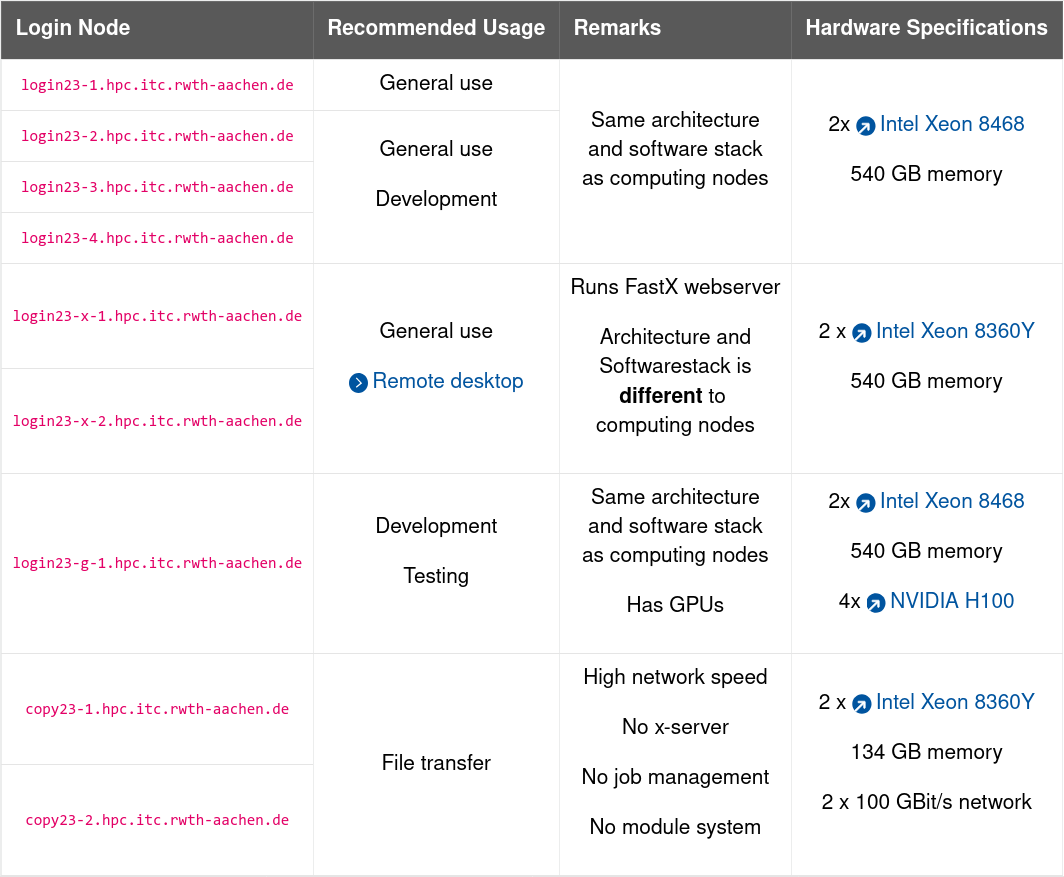Click the Remarks column header
The image size is (1064, 877).
pos(617,28)
